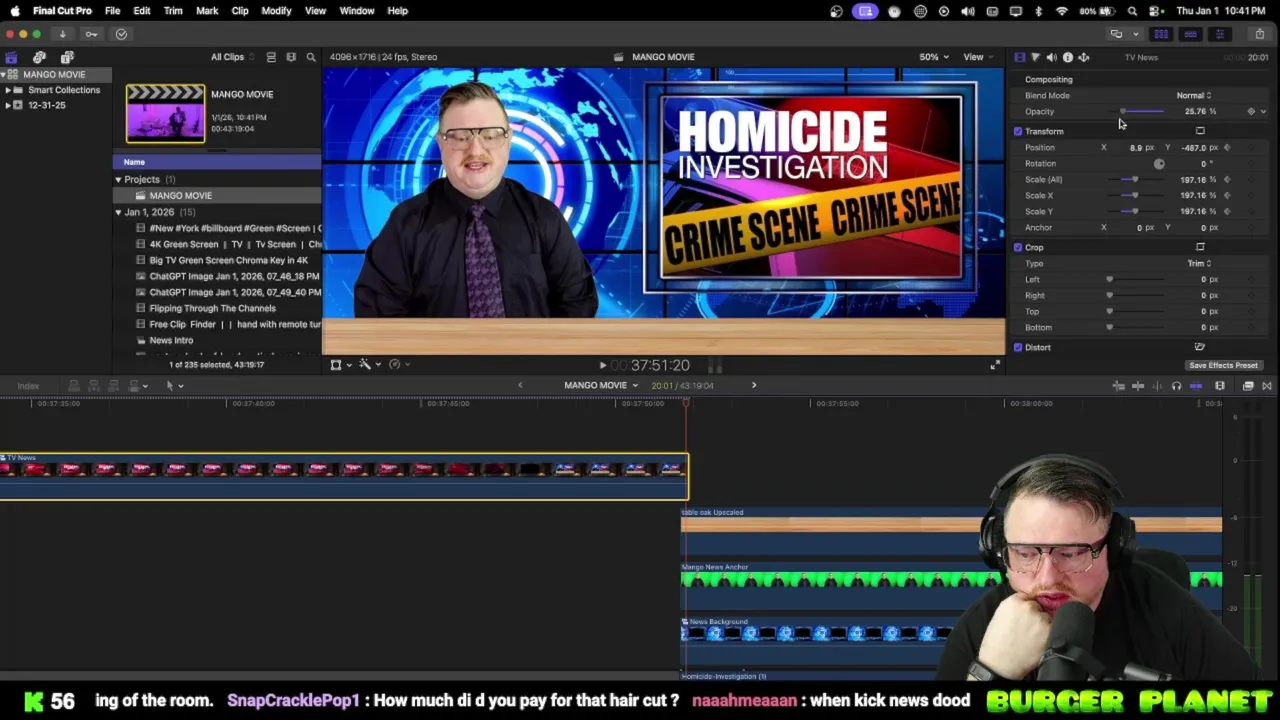This screenshot has height=720, width=1280.
Task: Toggle the Timeline panel visibility button
Action: (1190, 34)
